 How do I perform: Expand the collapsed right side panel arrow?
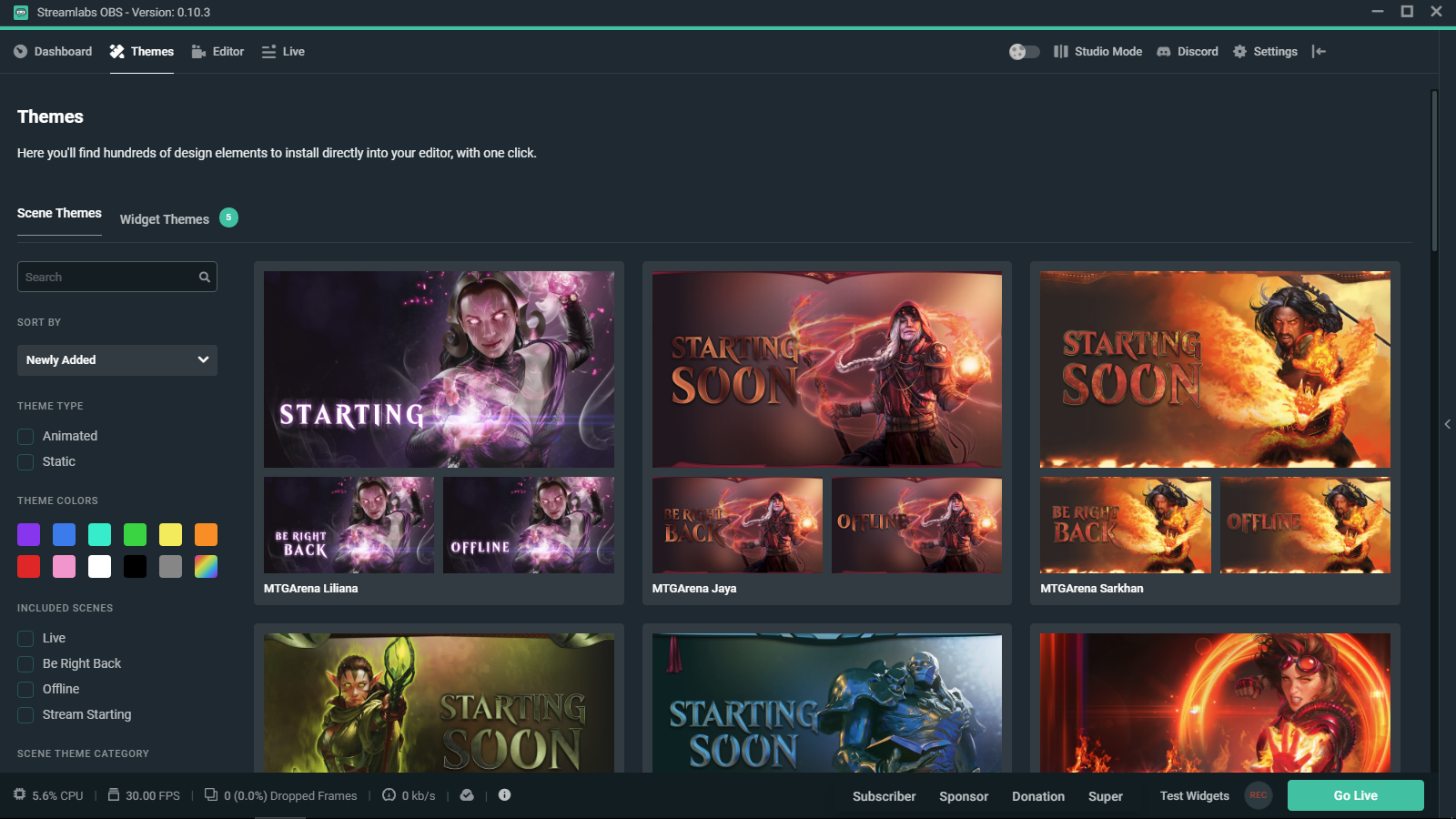click(1448, 424)
